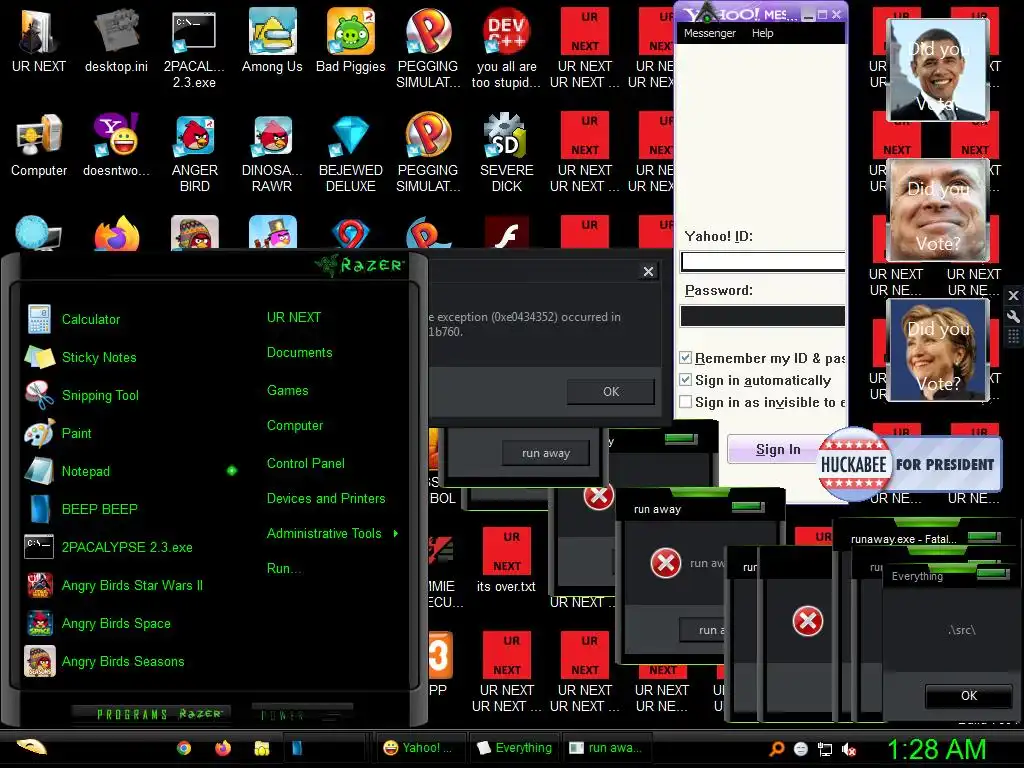Viewport: 1024px width, 768px height.
Task: Click OK in the exception error dialog
Action: (x=611, y=392)
